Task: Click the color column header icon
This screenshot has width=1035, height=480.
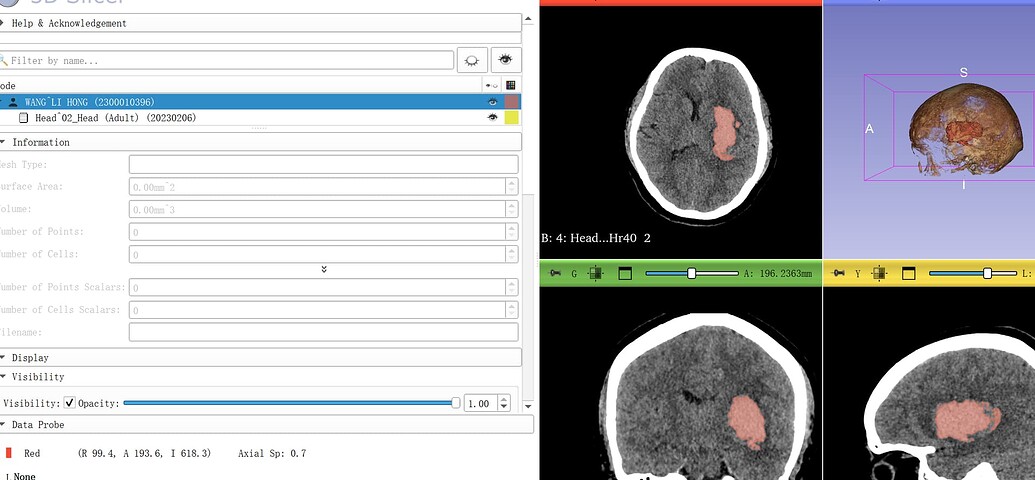Action: pos(511,86)
